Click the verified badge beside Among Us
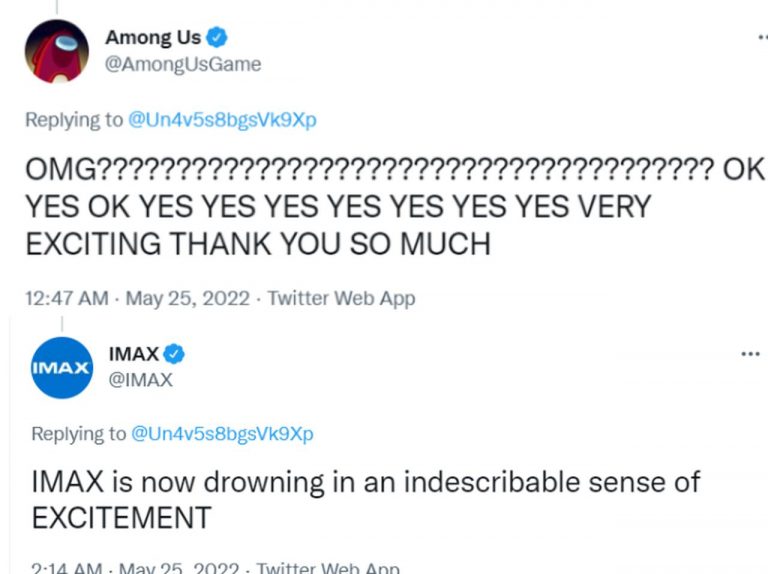768x574 pixels. (218, 38)
